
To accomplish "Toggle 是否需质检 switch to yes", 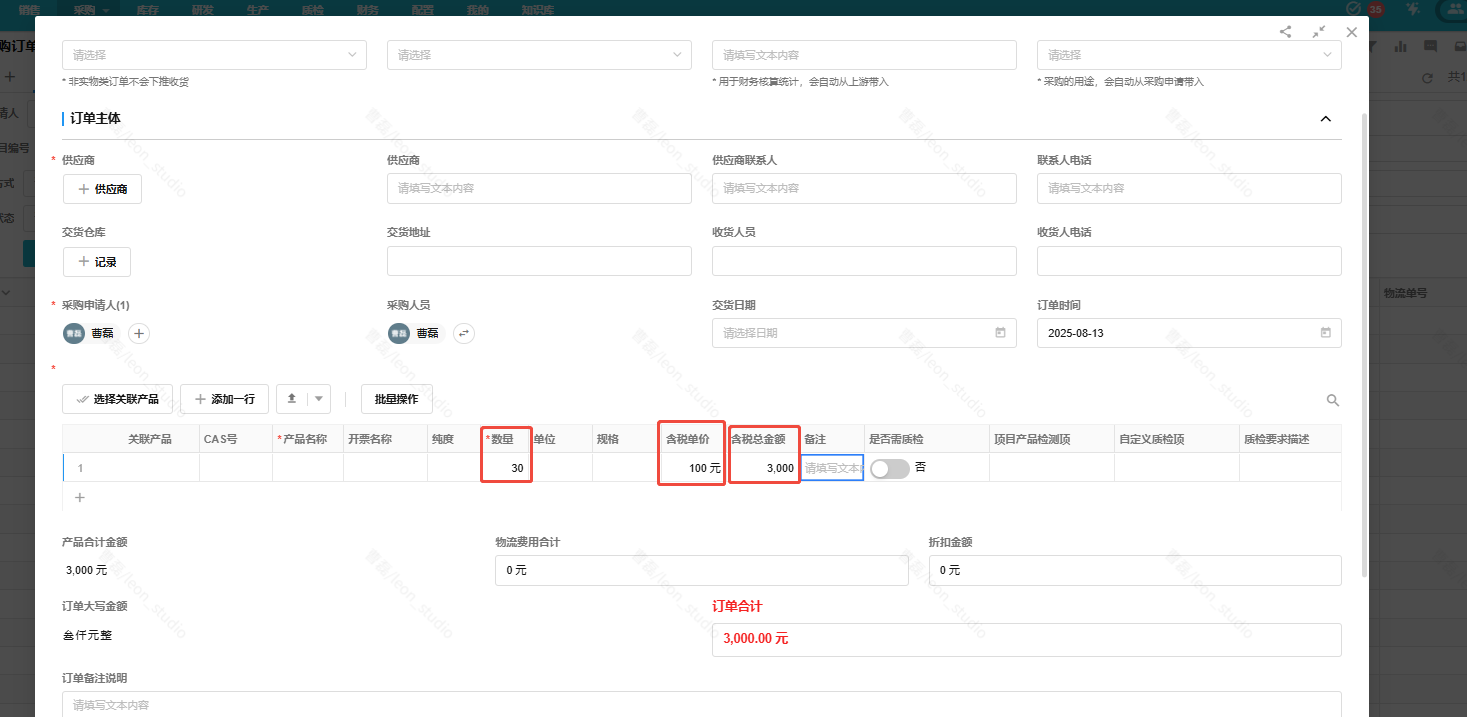I will pos(889,467).
